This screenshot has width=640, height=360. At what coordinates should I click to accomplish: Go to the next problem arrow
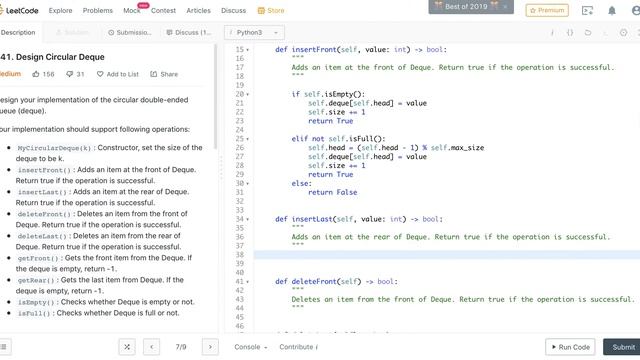click(x=210, y=347)
